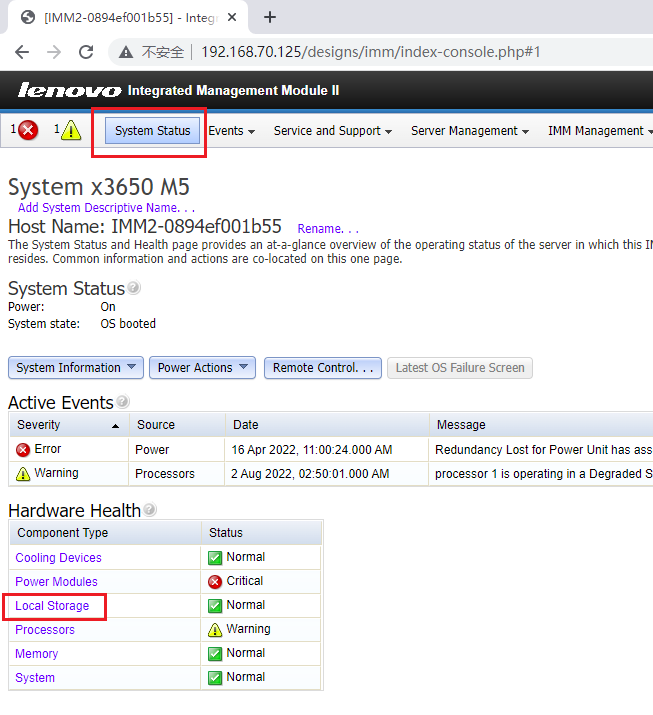
Task: Click the Remote Control button
Action: 322,368
